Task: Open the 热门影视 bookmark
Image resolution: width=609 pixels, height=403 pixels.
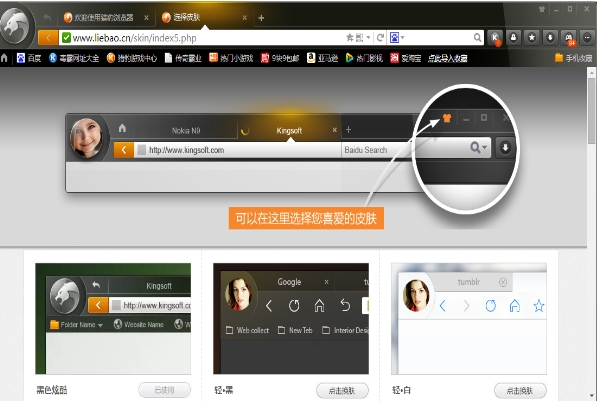Action: click(364, 58)
